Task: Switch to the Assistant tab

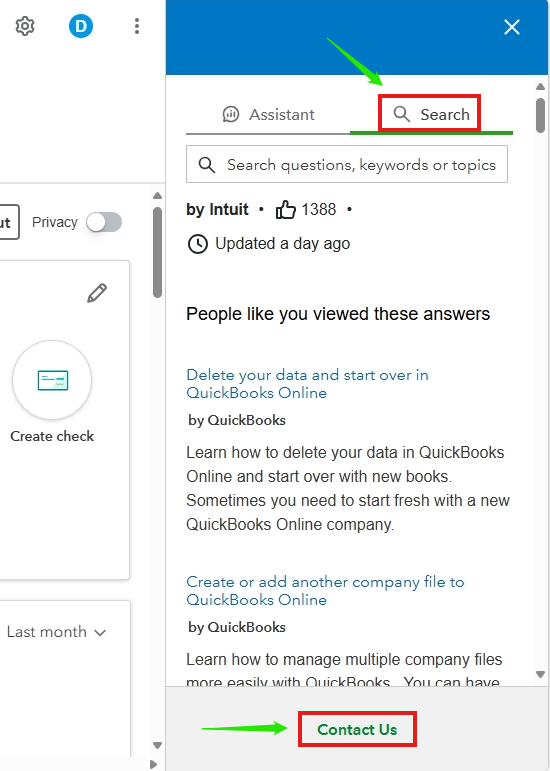Action: click(268, 115)
